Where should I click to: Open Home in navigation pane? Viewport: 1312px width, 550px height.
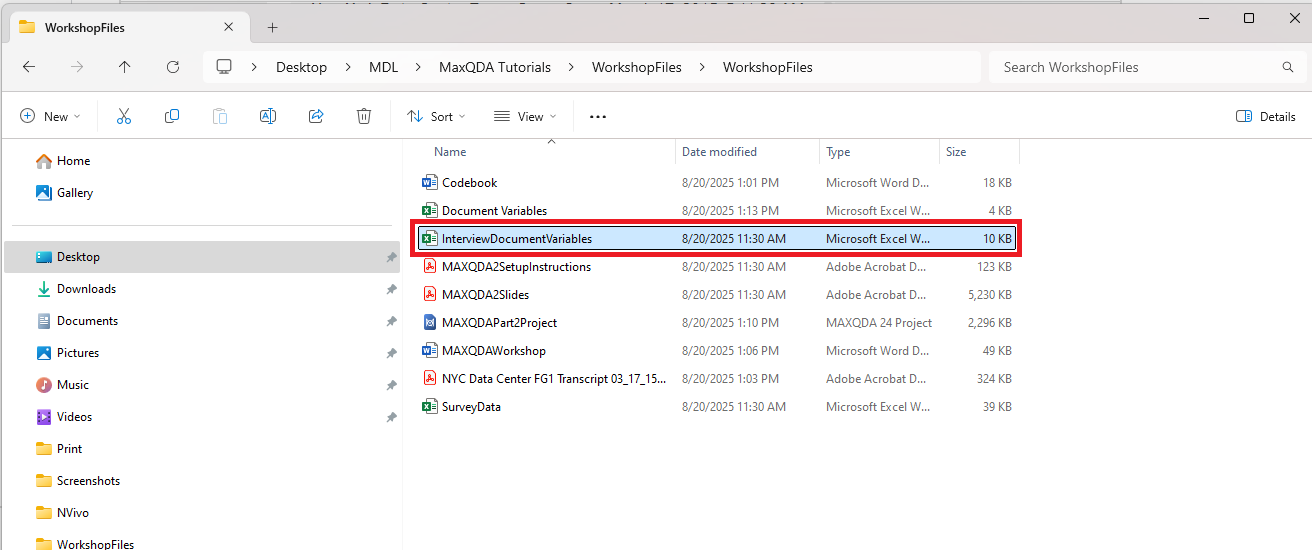[73, 161]
